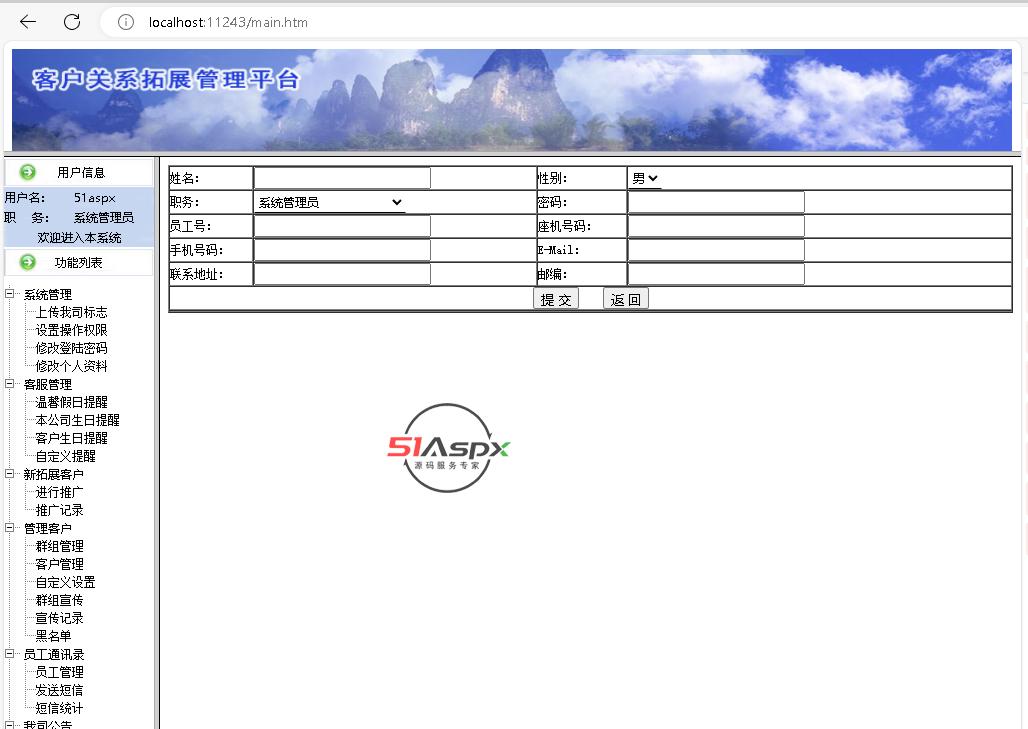
Task: Click the 密码 password input field
Action: 716,203
